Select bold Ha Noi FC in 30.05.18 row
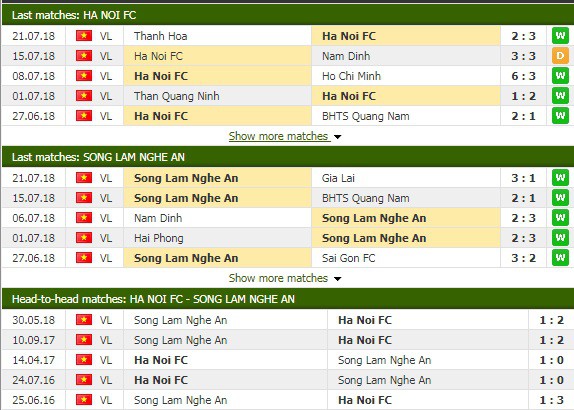 (x=365, y=320)
